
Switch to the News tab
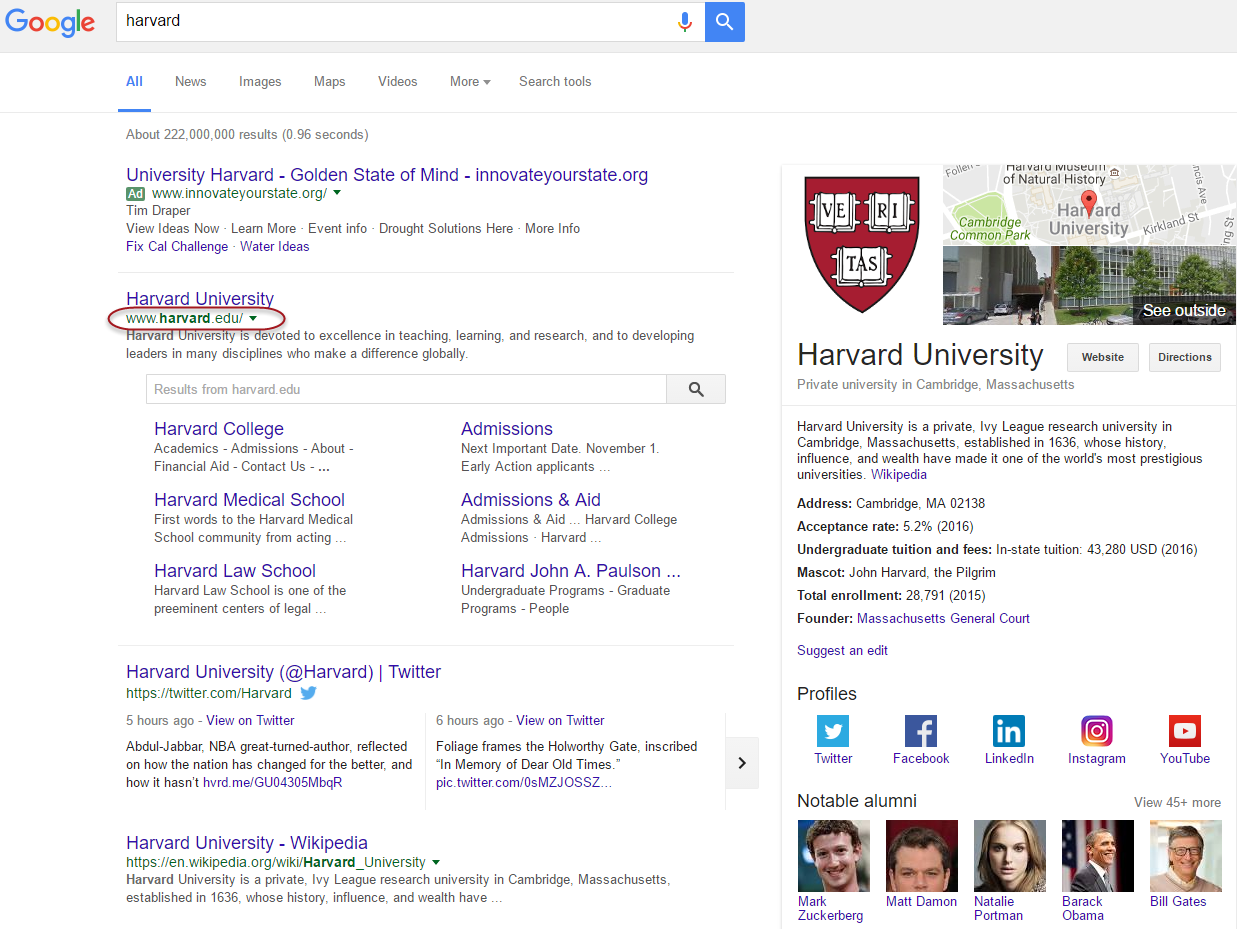tap(190, 82)
